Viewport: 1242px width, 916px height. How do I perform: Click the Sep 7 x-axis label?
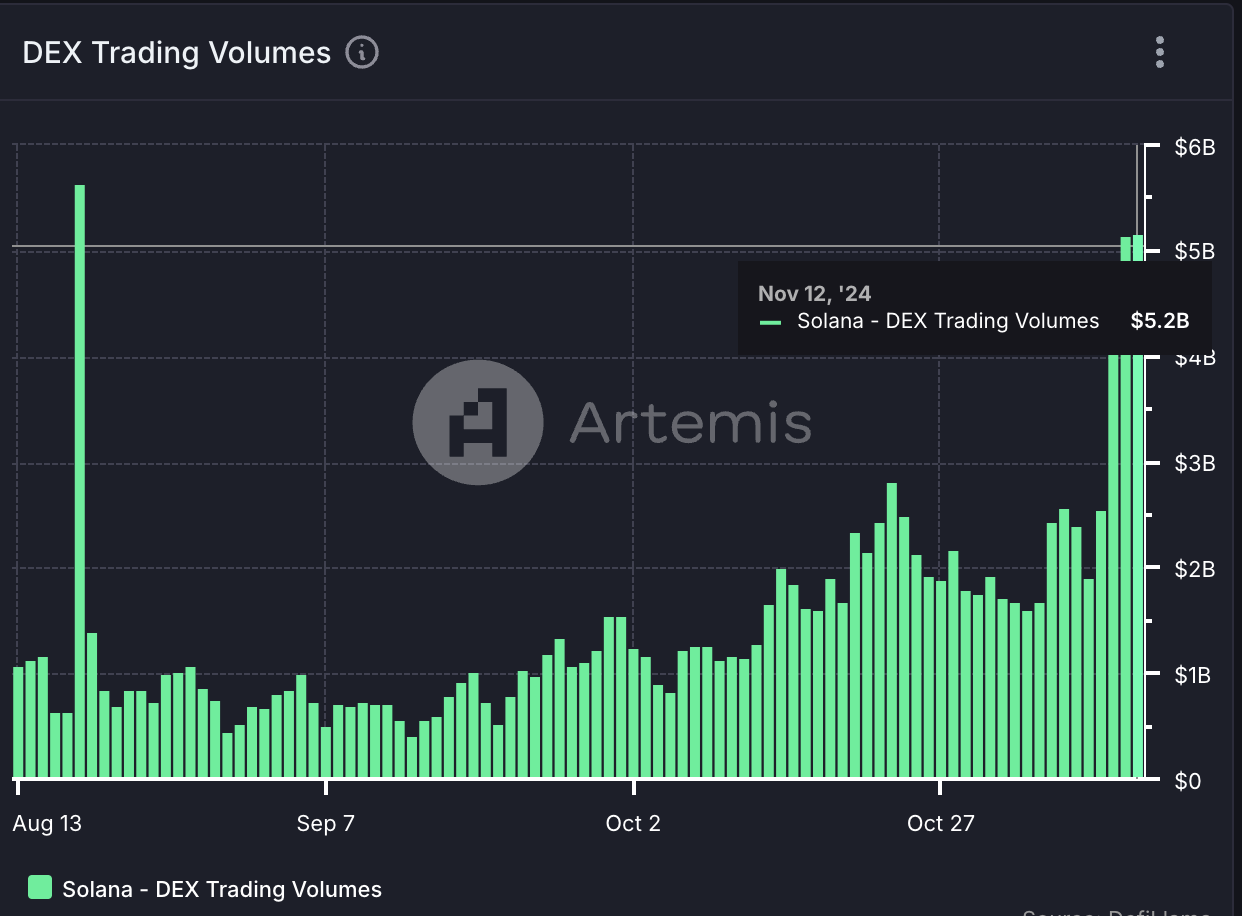(x=326, y=824)
